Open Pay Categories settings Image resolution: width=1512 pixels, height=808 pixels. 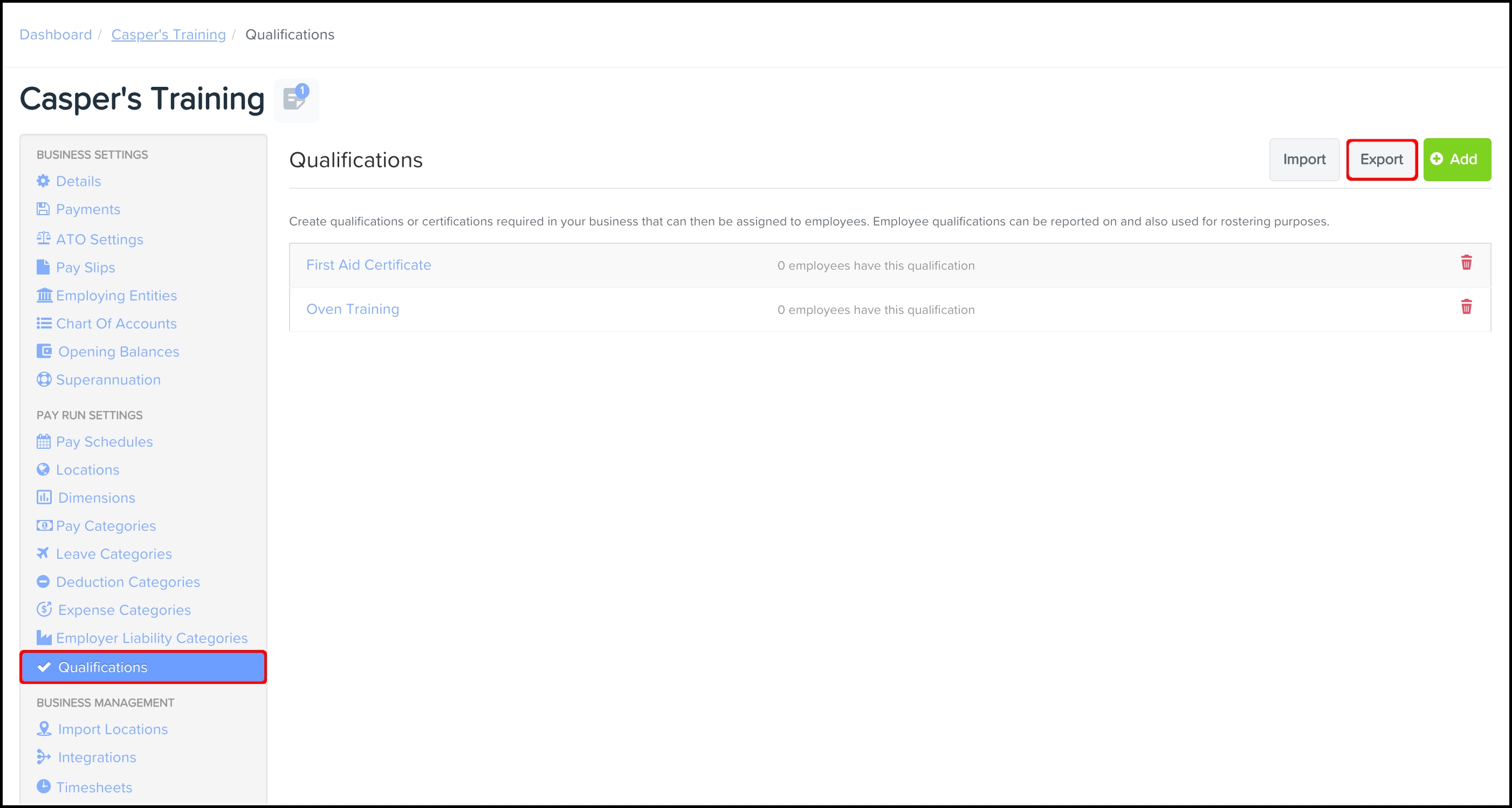point(106,526)
